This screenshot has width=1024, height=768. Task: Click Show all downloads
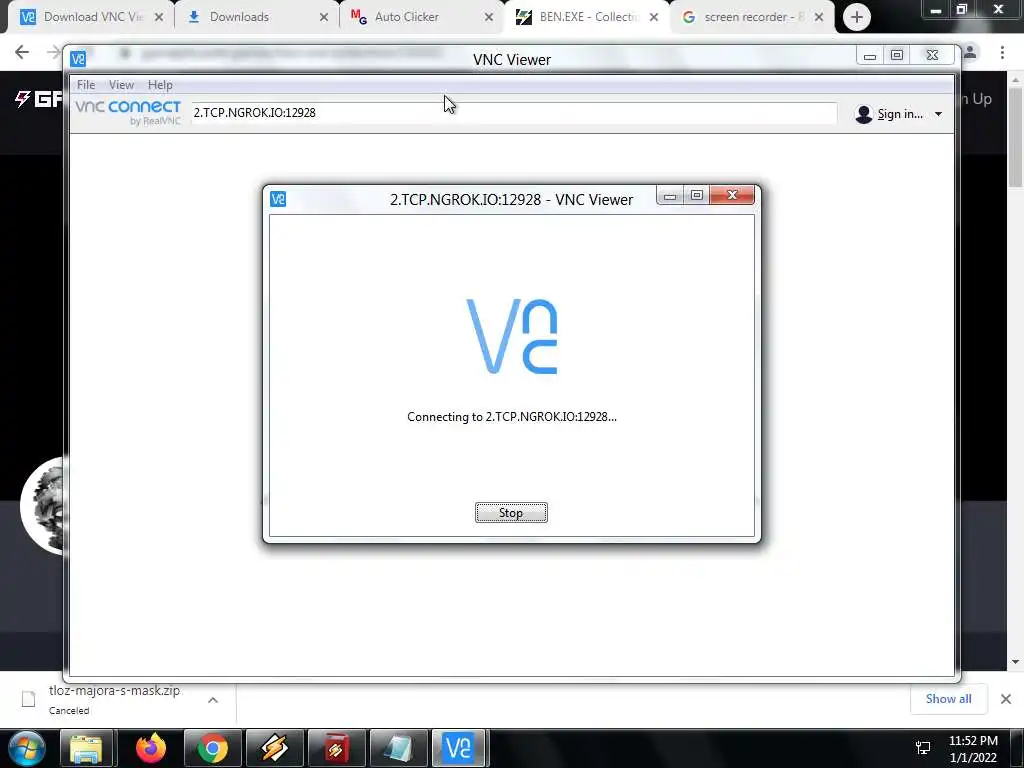tap(948, 699)
